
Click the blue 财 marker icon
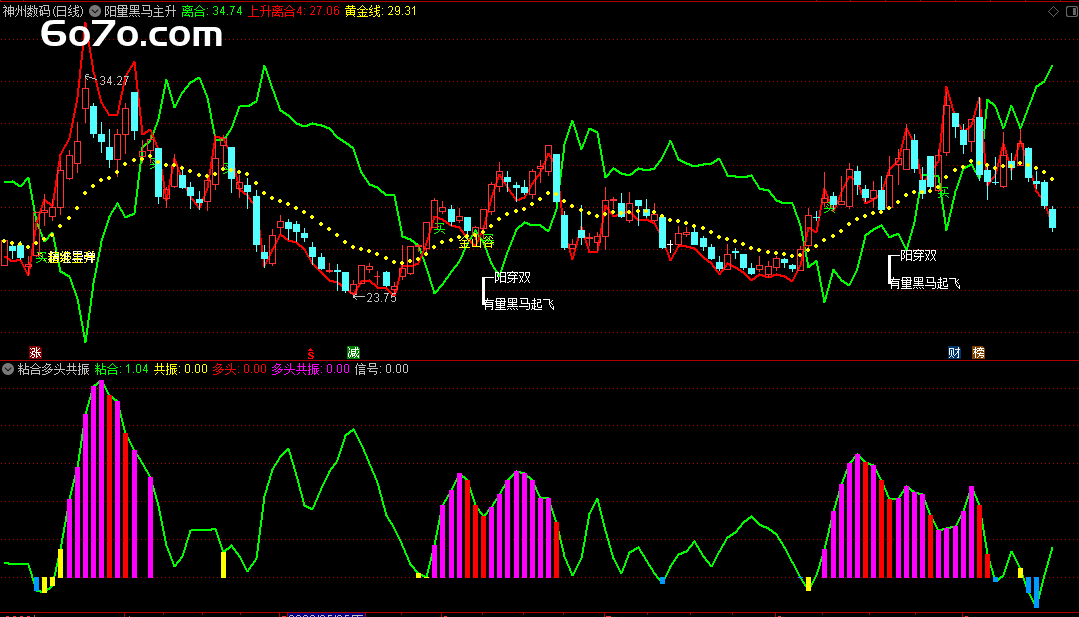click(x=954, y=353)
